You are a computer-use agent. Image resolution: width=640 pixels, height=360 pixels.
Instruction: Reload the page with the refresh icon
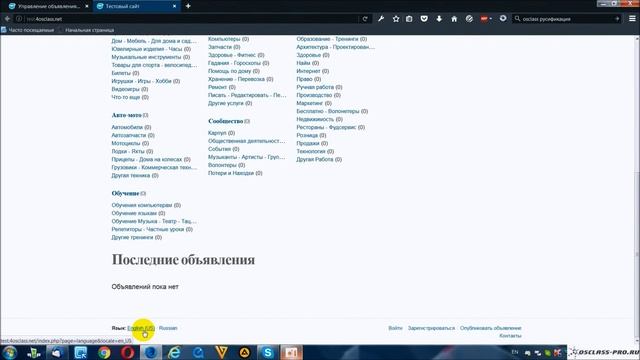365,19
